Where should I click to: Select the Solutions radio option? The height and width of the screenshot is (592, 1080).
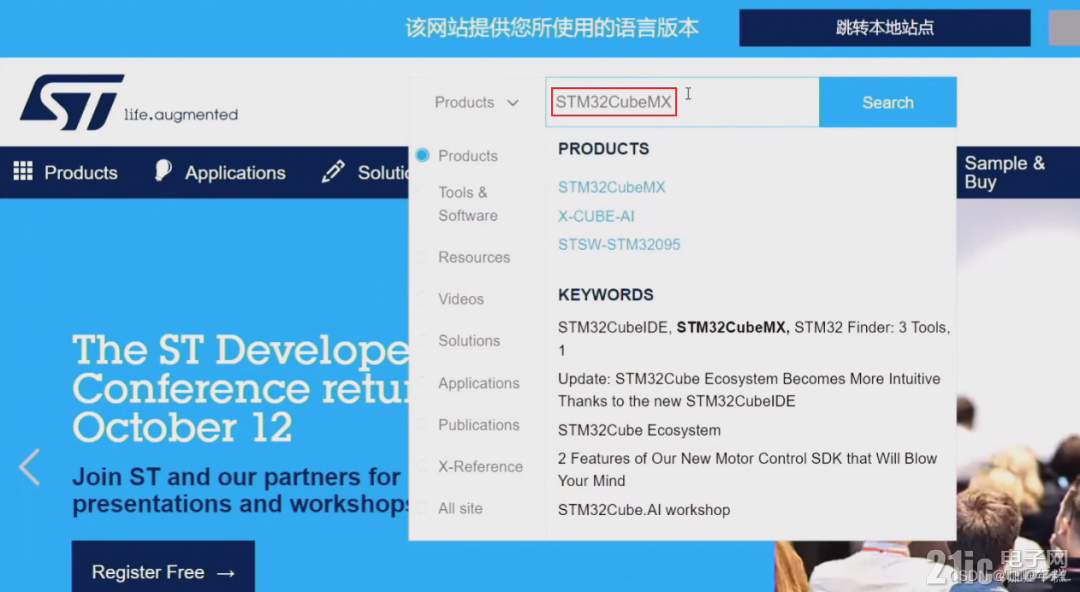point(422,340)
